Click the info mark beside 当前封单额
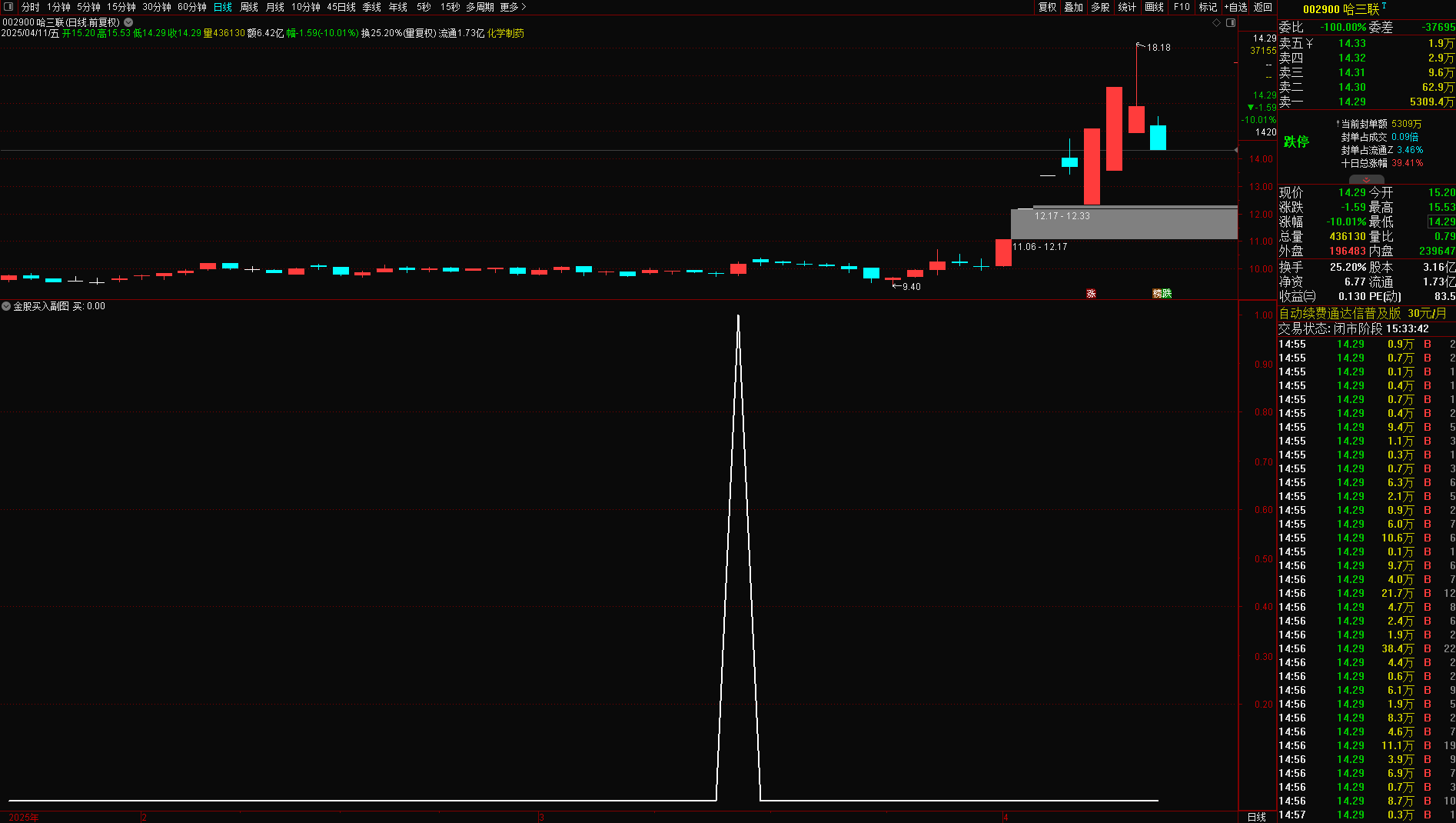Viewport: 1456px width, 823px height. (1338, 123)
